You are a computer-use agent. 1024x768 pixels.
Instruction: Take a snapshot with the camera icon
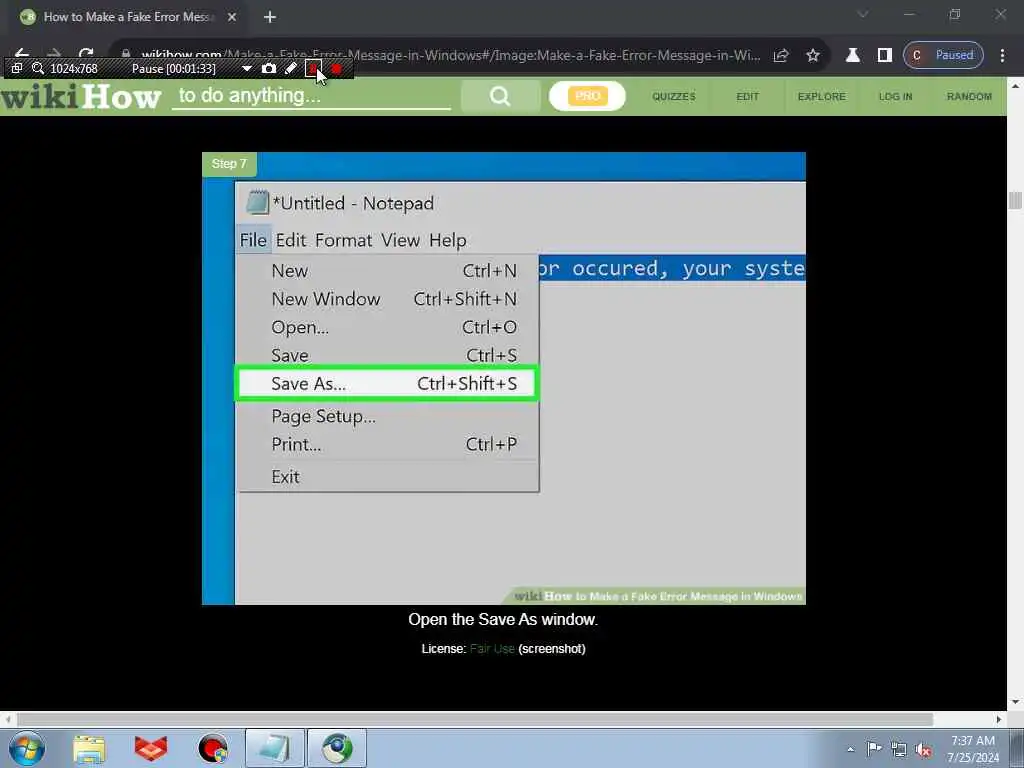[268, 68]
